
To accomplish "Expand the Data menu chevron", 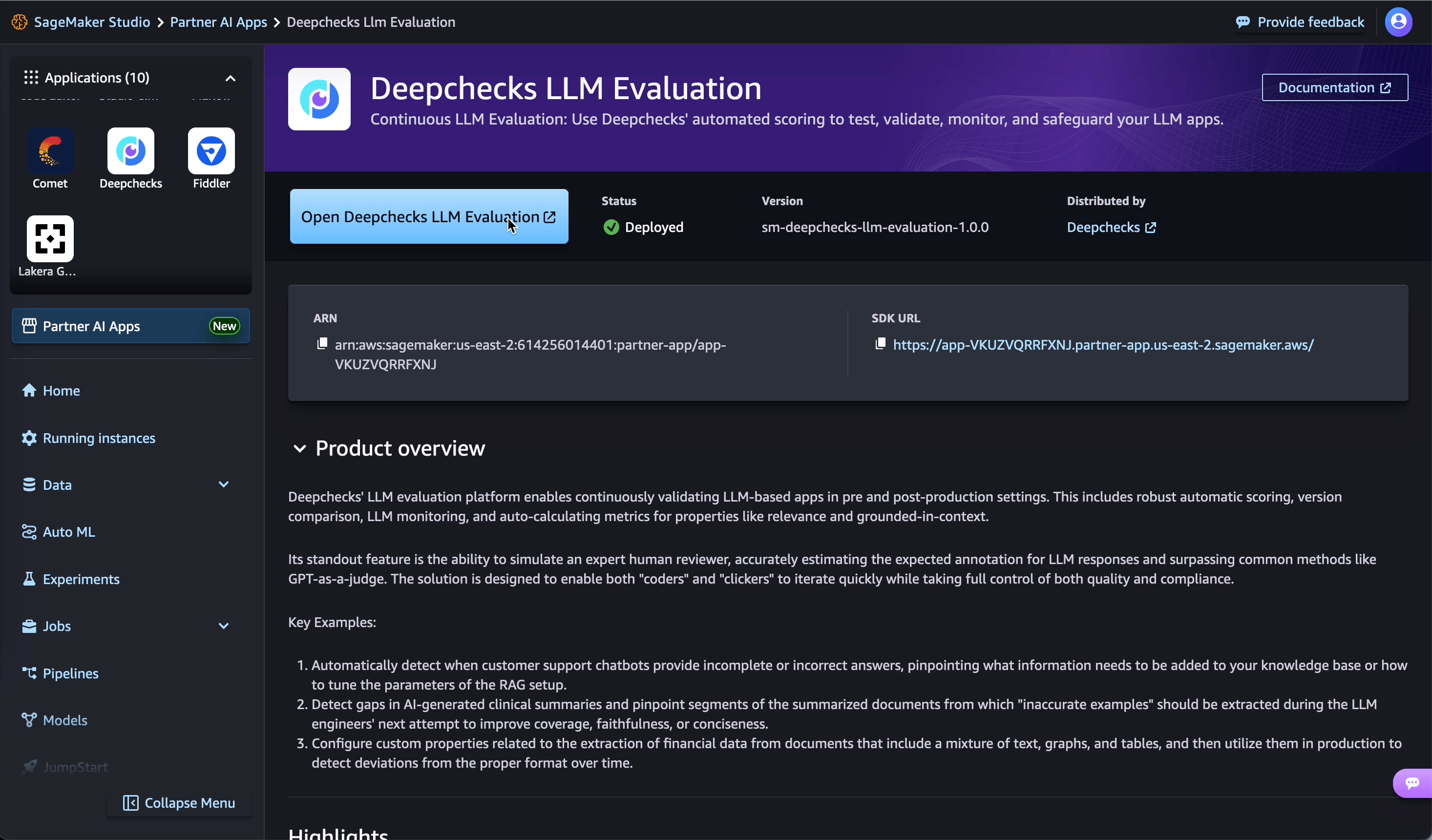I will 223,485.
